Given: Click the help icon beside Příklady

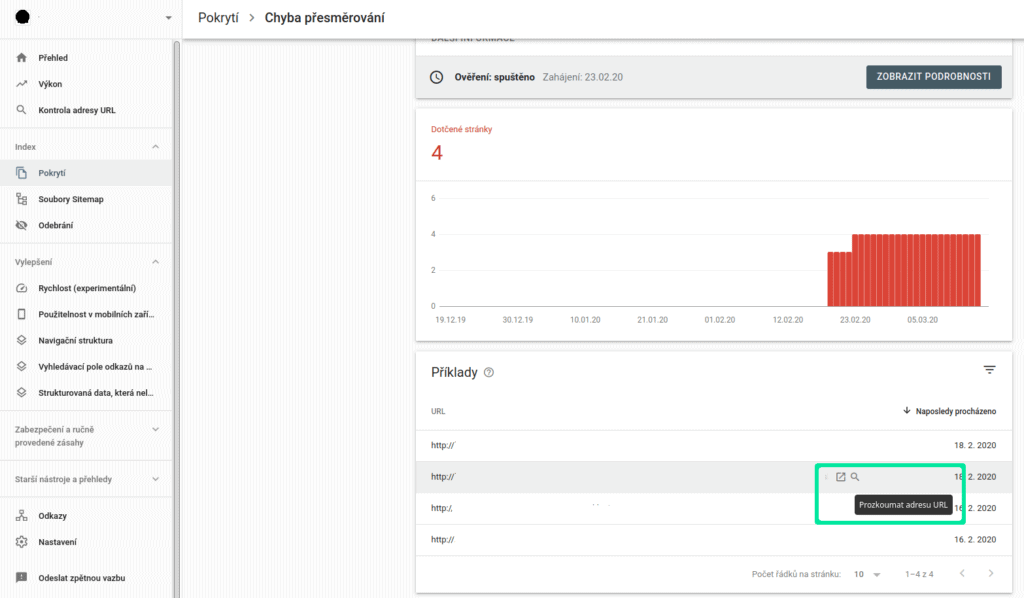Looking at the screenshot, I should point(488,373).
